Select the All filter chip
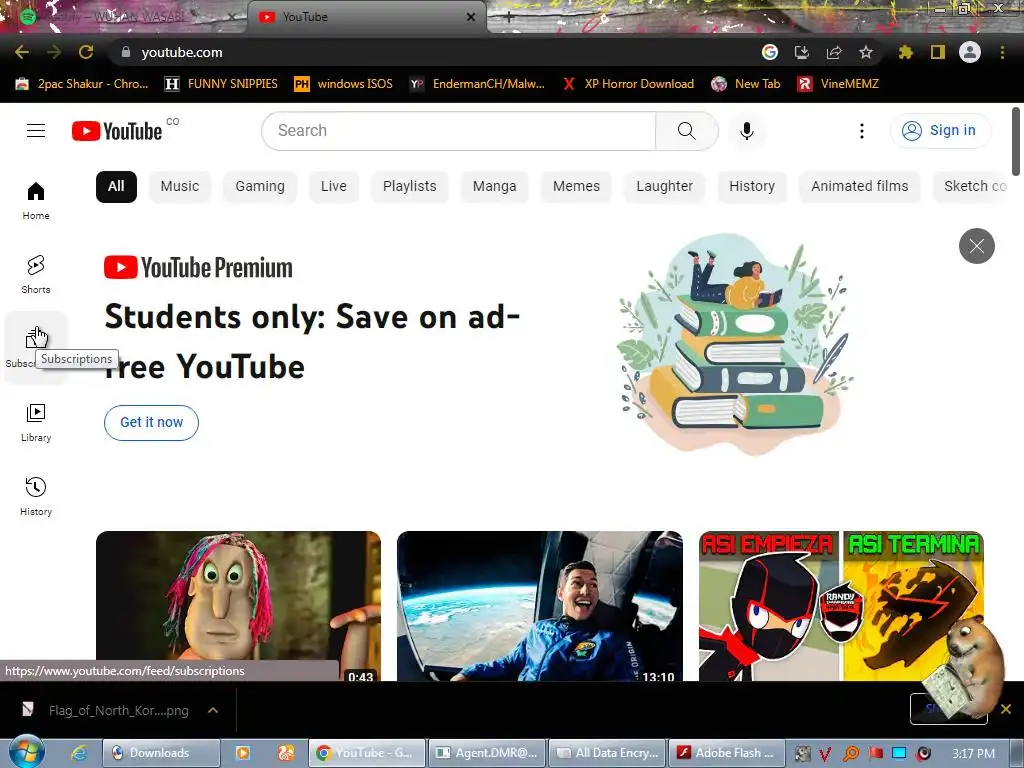 click(116, 187)
